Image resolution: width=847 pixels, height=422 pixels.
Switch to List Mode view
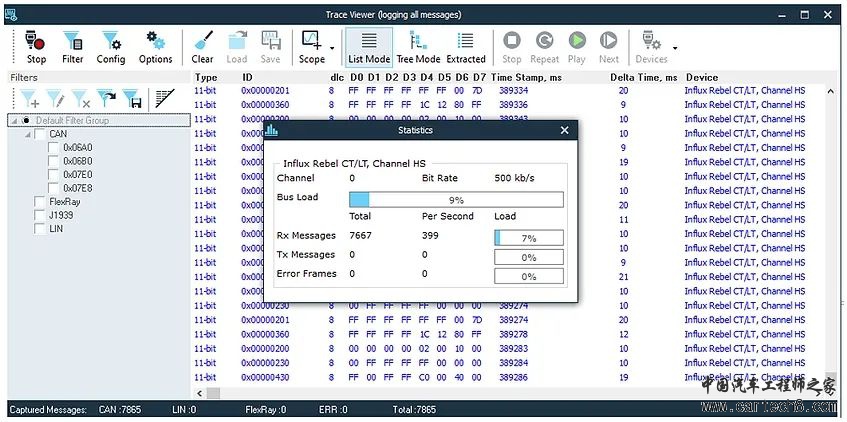(x=369, y=48)
